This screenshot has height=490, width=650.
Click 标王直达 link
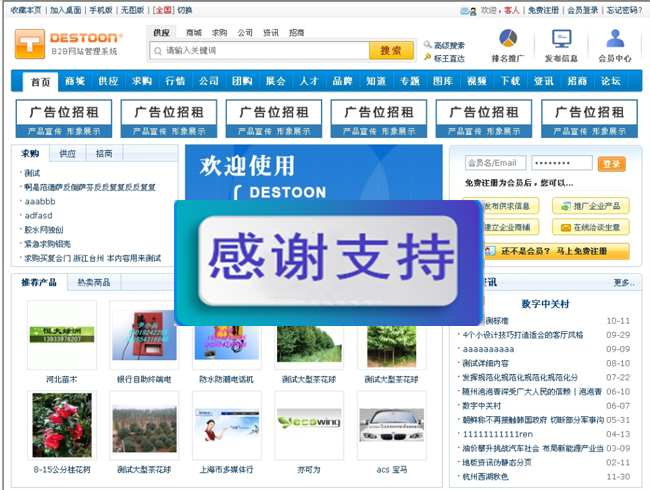point(444,58)
